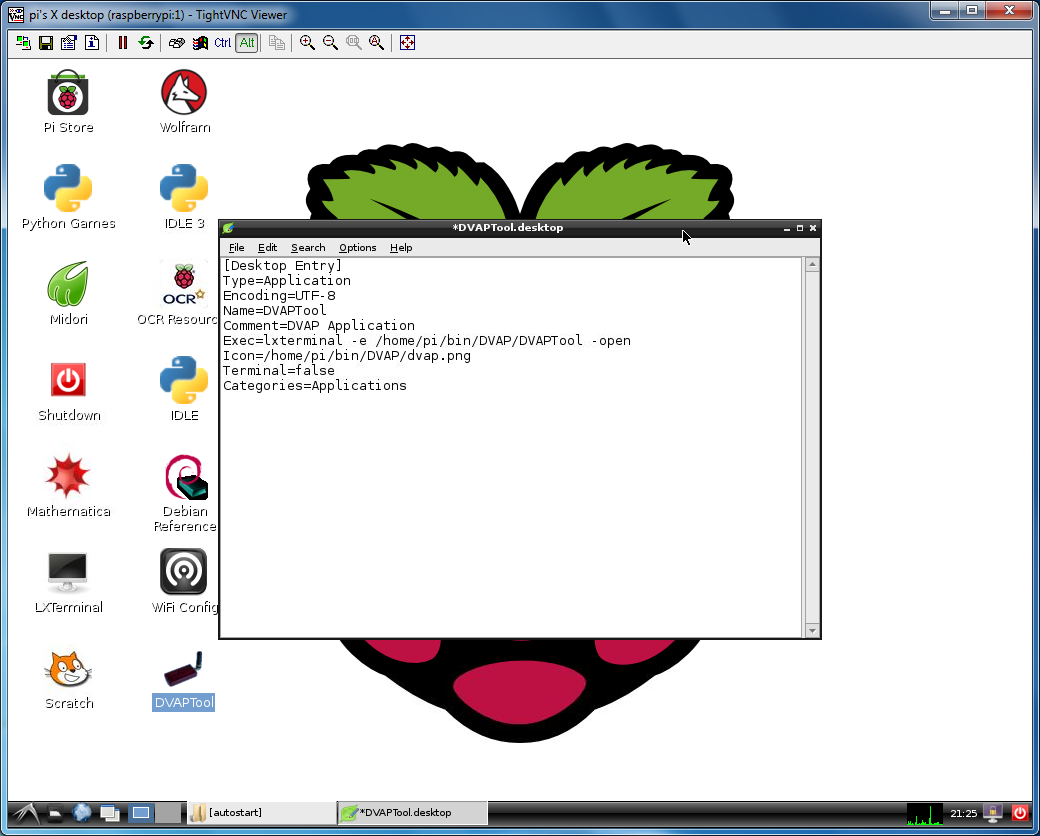Click the Save connection floppy-disk icon
This screenshot has width=1040, height=836.
pos(46,43)
